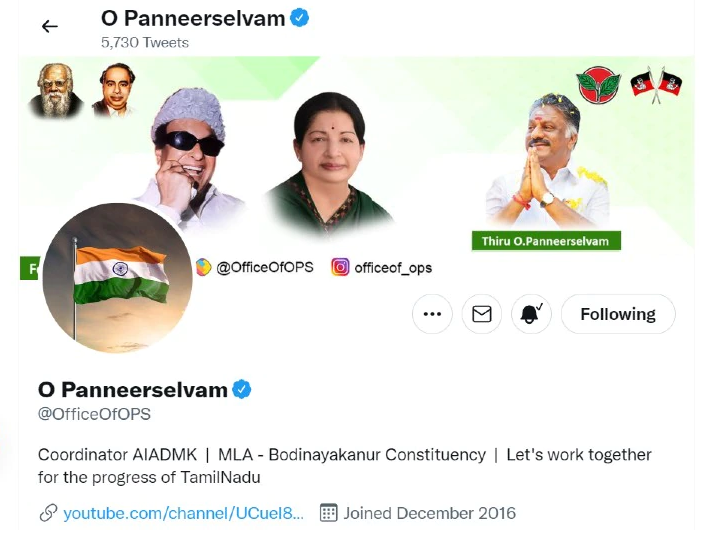
Task: Click the 5,730 Tweets count
Action: (x=145, y=42)
